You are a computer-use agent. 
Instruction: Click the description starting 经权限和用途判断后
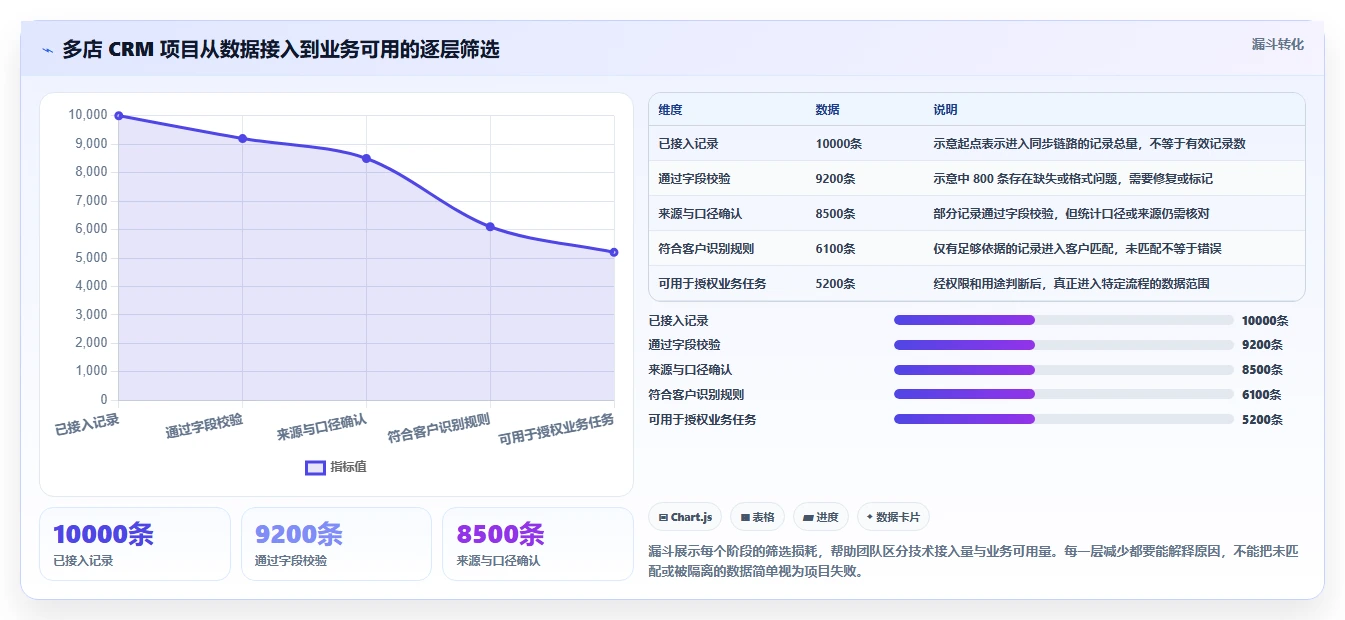pyautogui.click(x=1071, y=283)
